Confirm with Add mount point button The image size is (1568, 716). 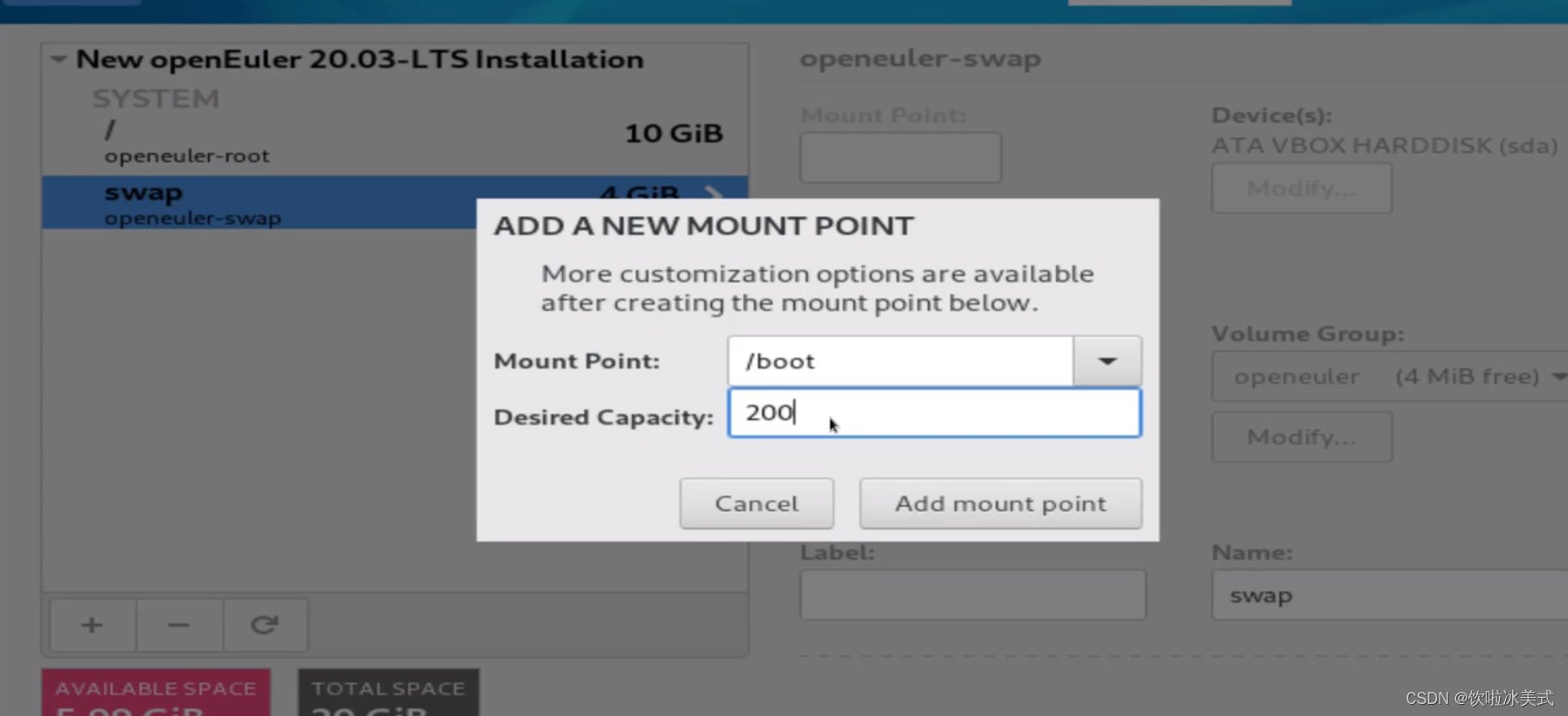pos(1001,503)
